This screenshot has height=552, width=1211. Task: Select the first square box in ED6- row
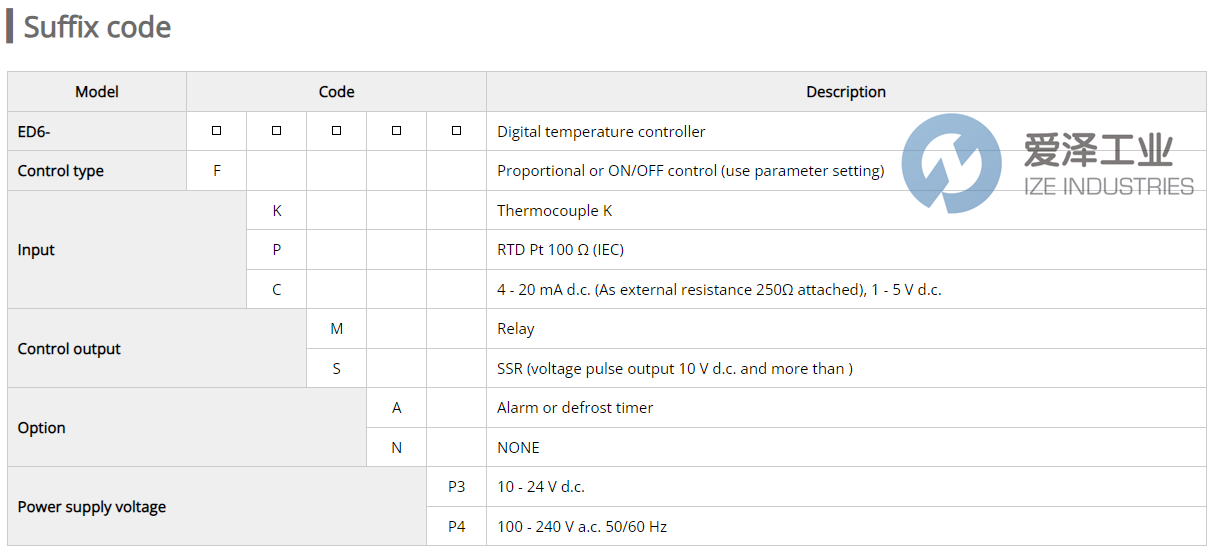point(216,131)
